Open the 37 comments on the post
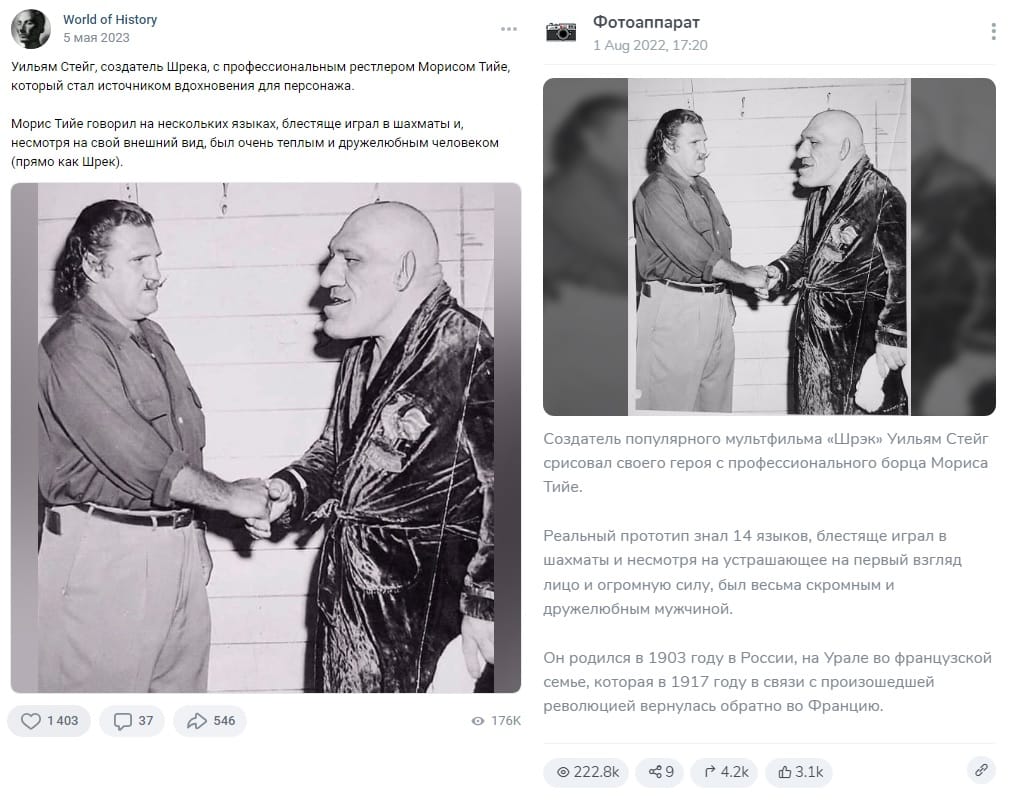The height and width of the screenshot is (801, 1012). (x=132, y=720)
